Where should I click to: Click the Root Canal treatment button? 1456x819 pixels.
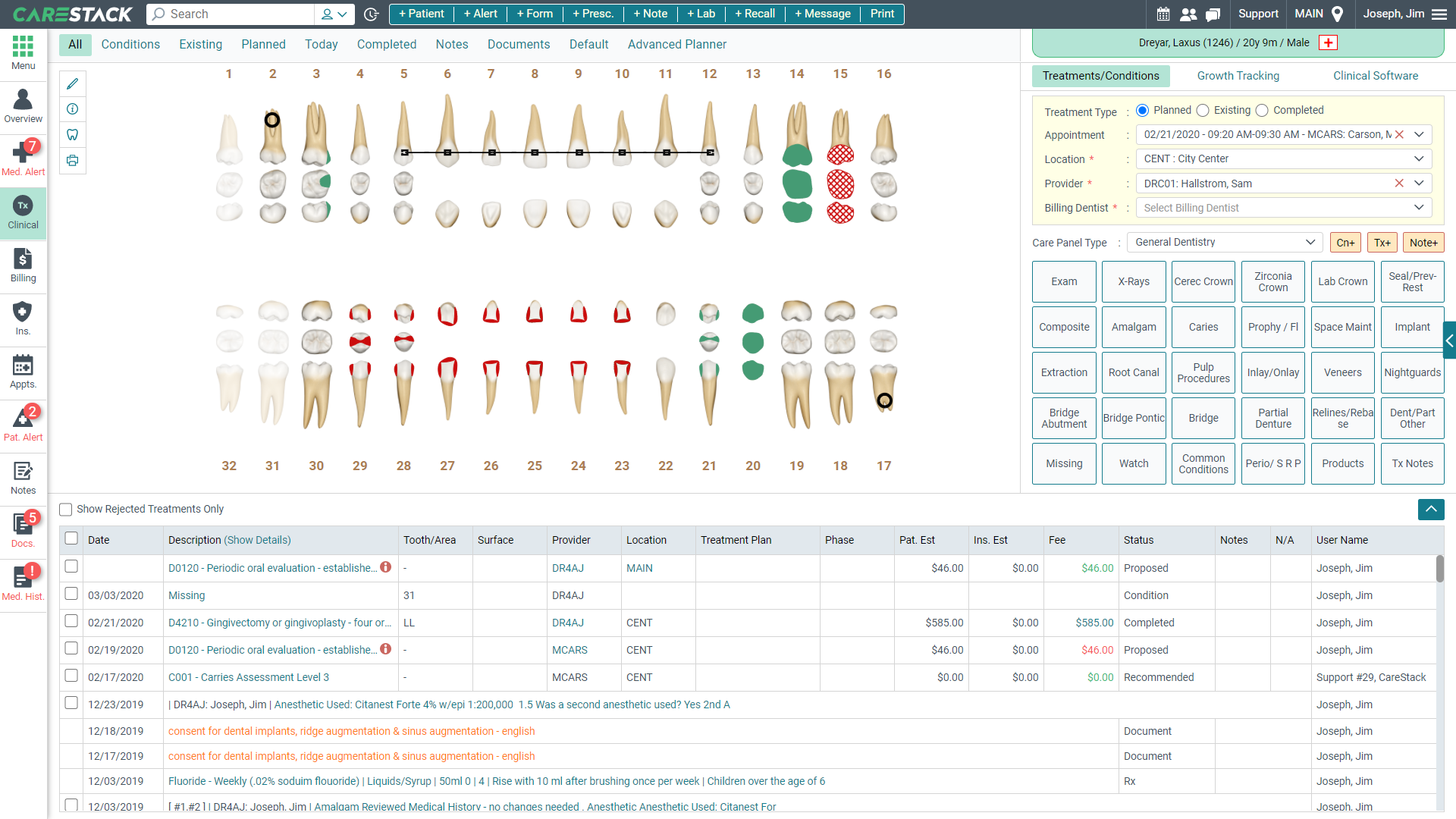[x=1134, y=372]
